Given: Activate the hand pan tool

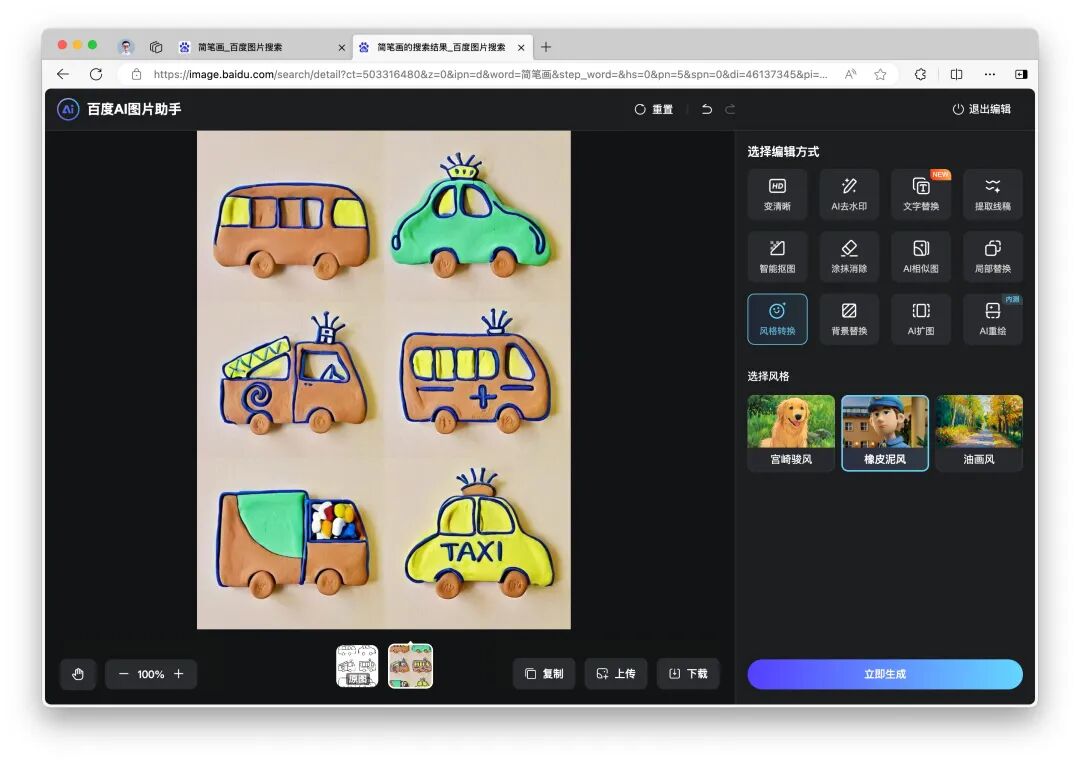Looking at the screenshot, I should 78,674.
